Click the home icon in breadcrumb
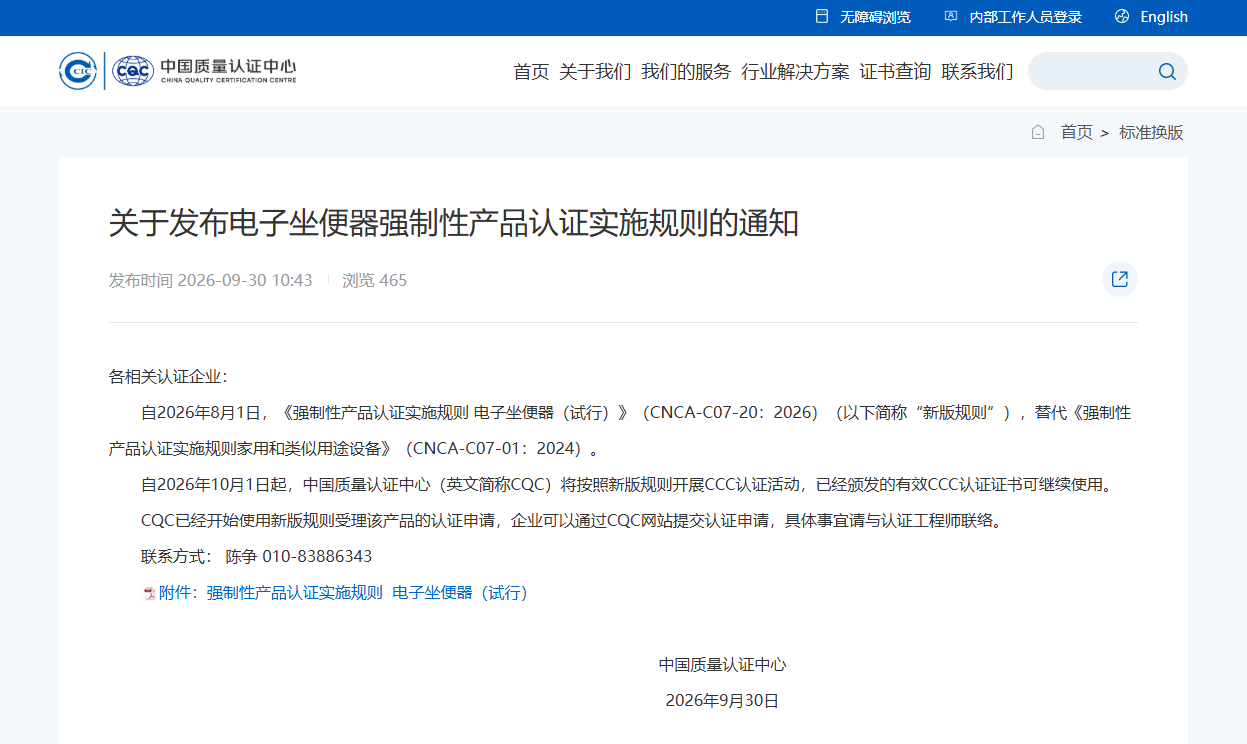 [x=1038, y=132]
